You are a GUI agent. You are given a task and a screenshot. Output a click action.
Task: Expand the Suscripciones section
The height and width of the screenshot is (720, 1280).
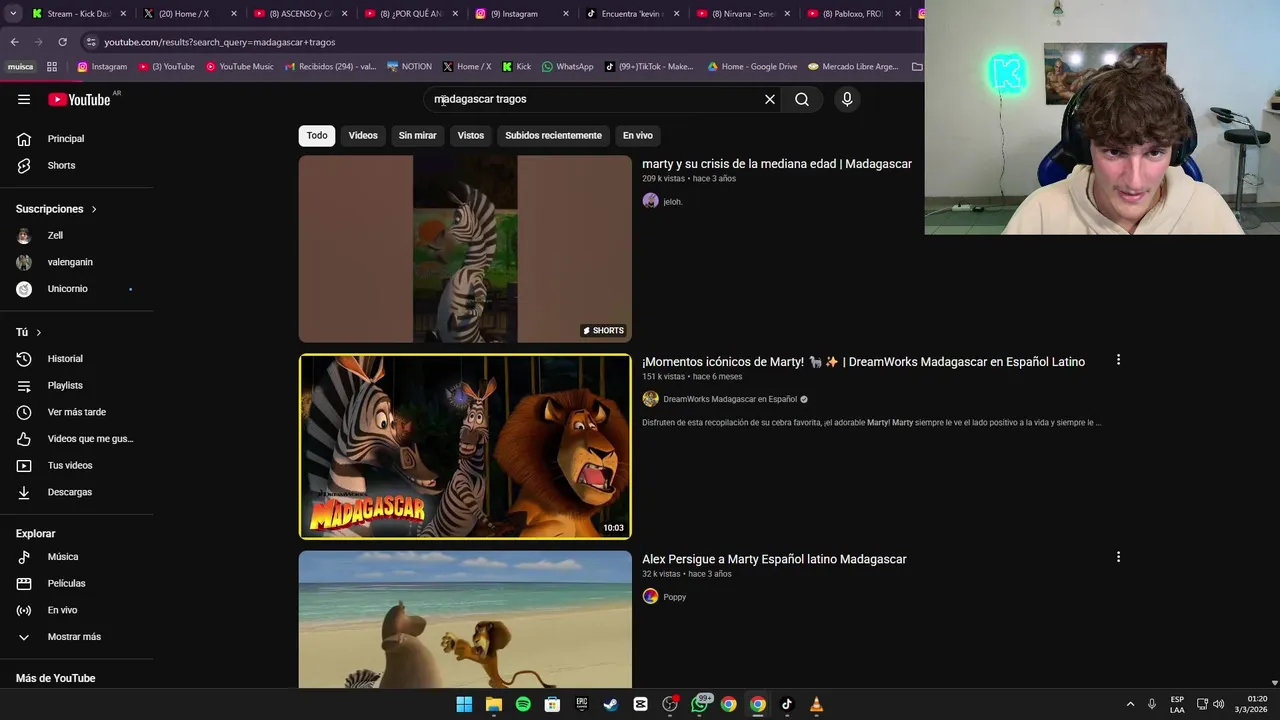pyautogui.click(x=57, y=209)
